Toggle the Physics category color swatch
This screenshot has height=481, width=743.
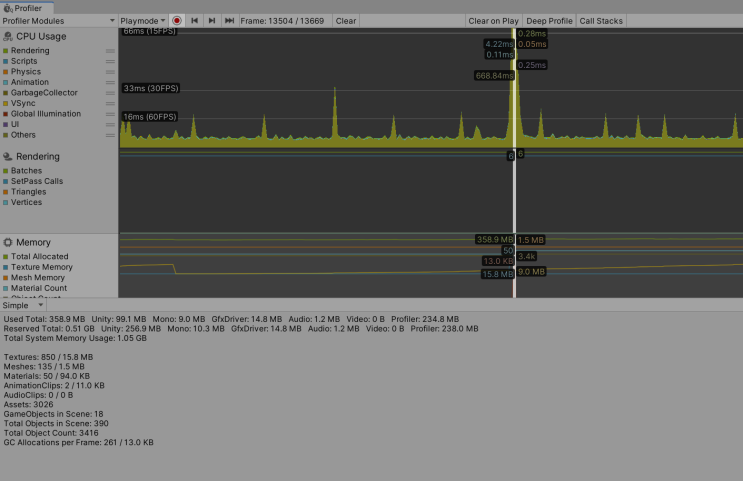click(6, 72)
